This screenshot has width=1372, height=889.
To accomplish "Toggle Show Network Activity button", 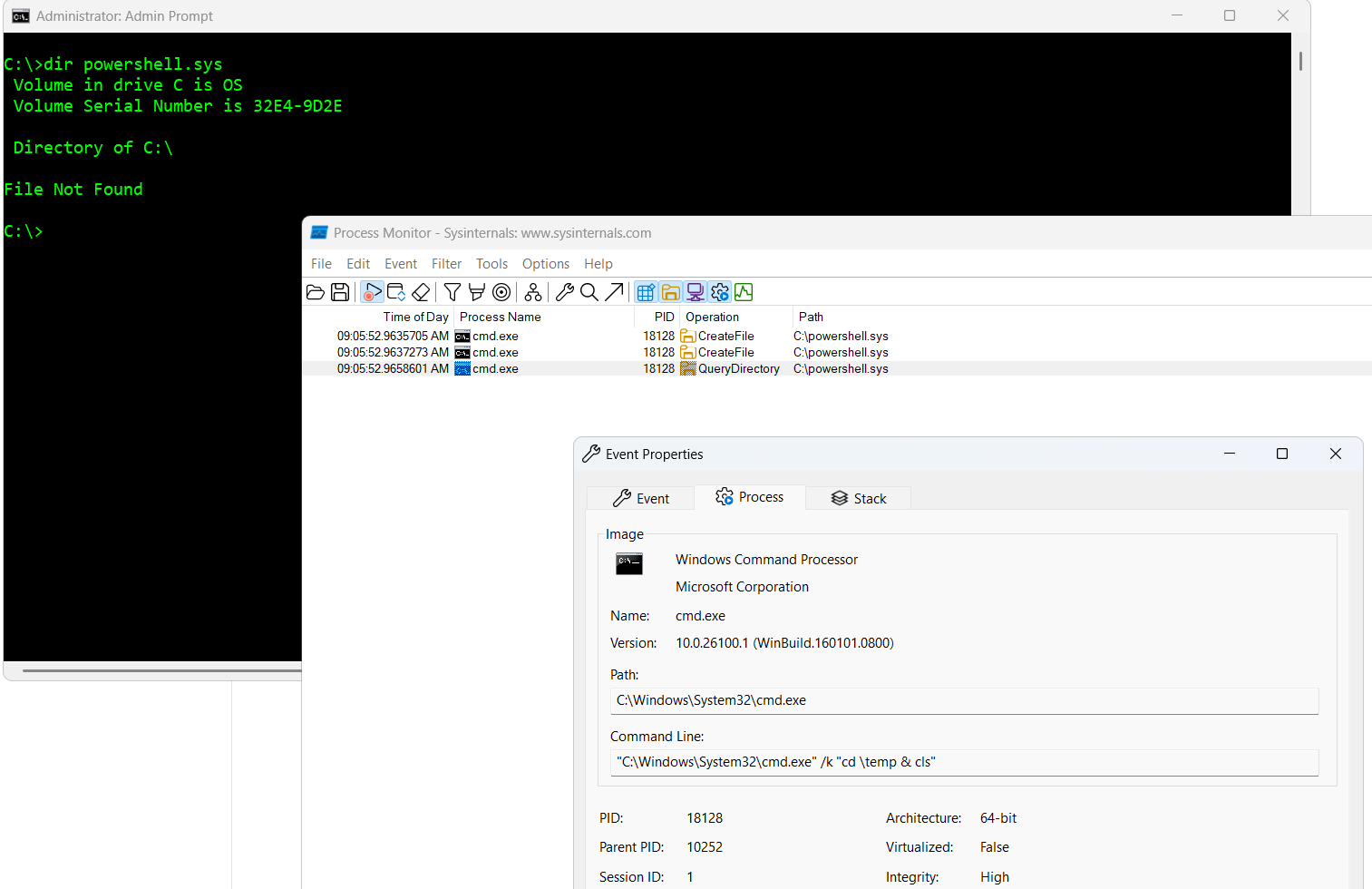I will pos(695,292).
